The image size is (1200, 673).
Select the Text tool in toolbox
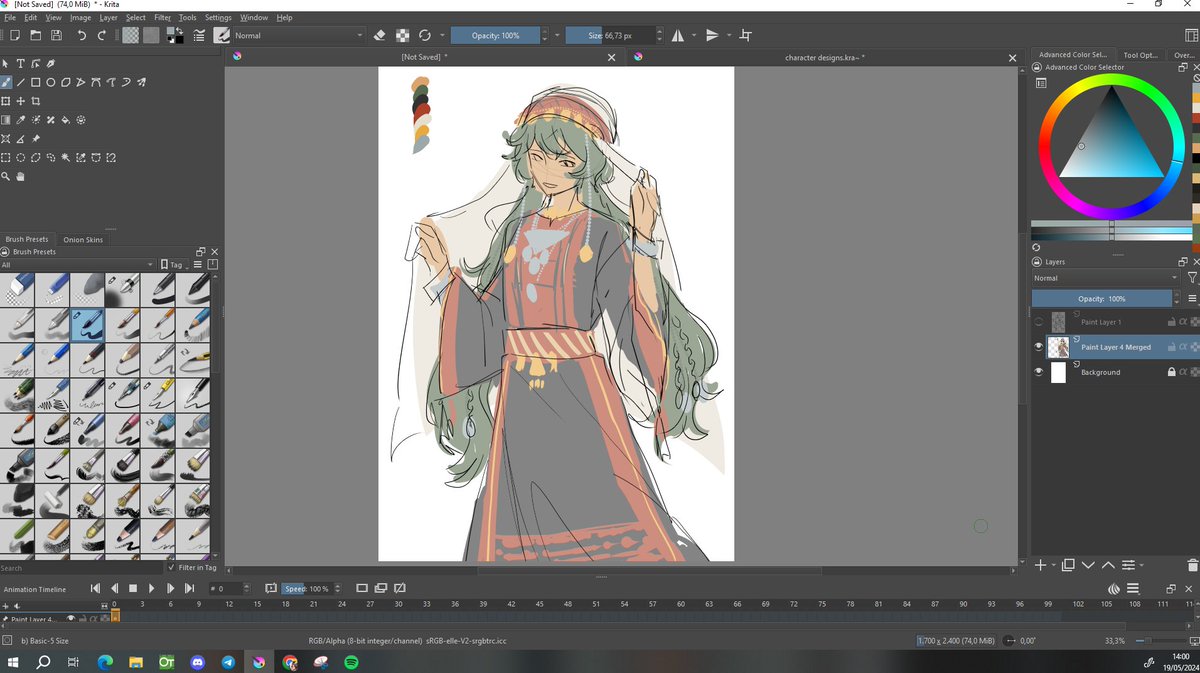point(20,63)
